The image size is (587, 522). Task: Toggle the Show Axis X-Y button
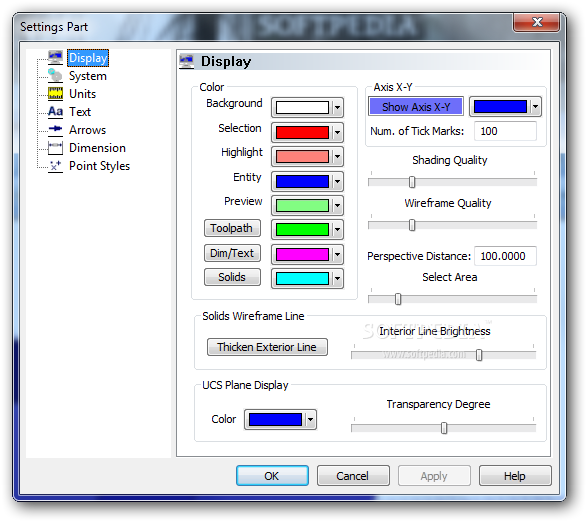point(416,107)
